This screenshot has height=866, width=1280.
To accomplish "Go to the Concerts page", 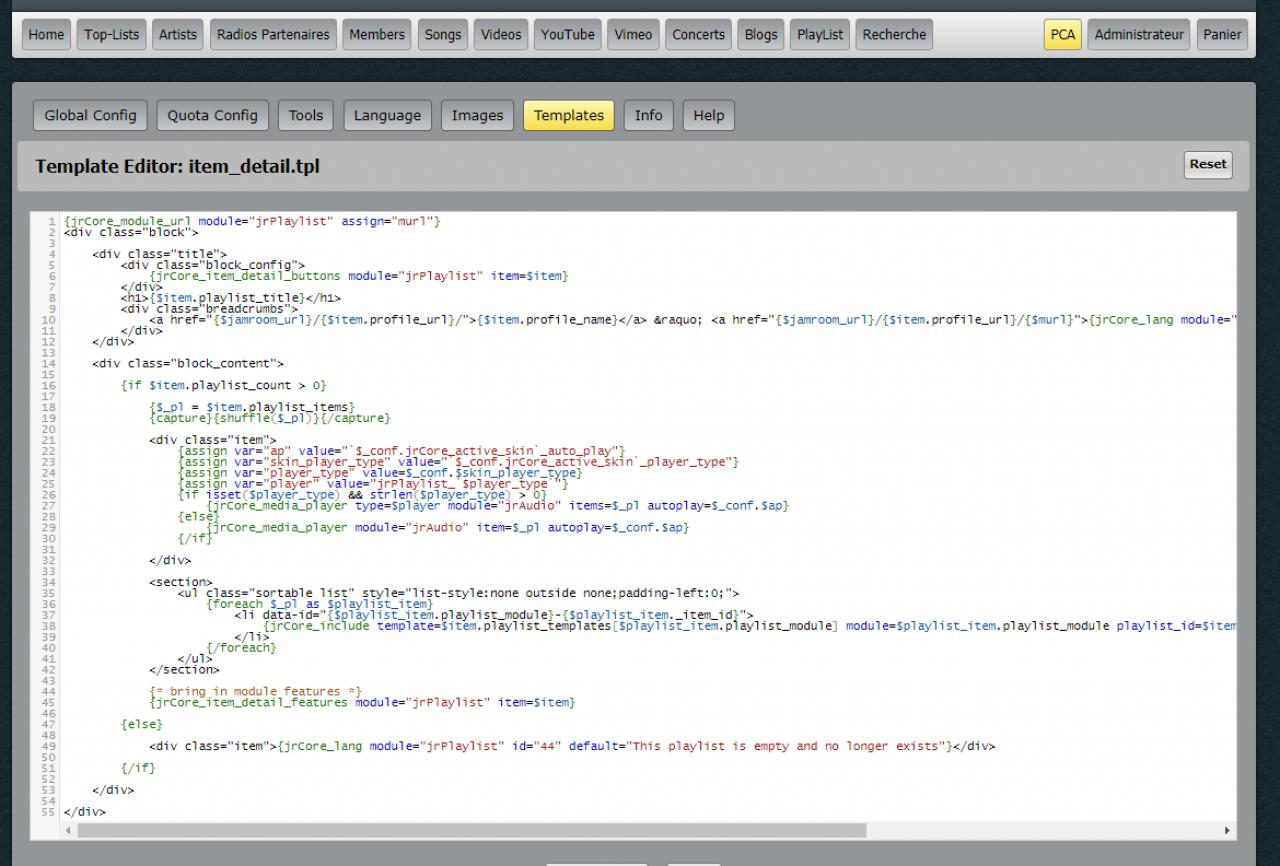I will [x=698, y=34].
